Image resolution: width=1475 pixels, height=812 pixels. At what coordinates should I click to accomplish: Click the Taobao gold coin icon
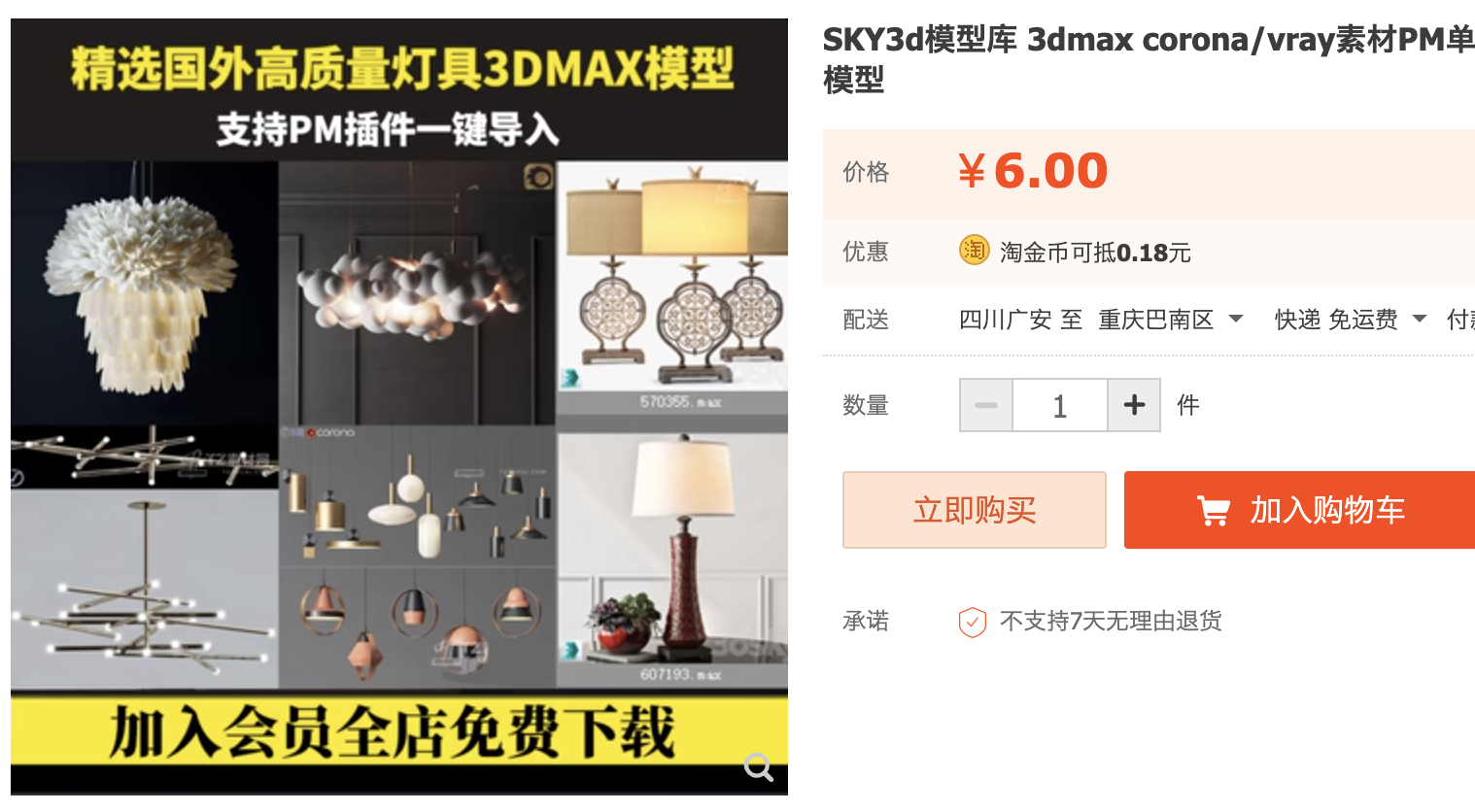[x=974, y=251]
